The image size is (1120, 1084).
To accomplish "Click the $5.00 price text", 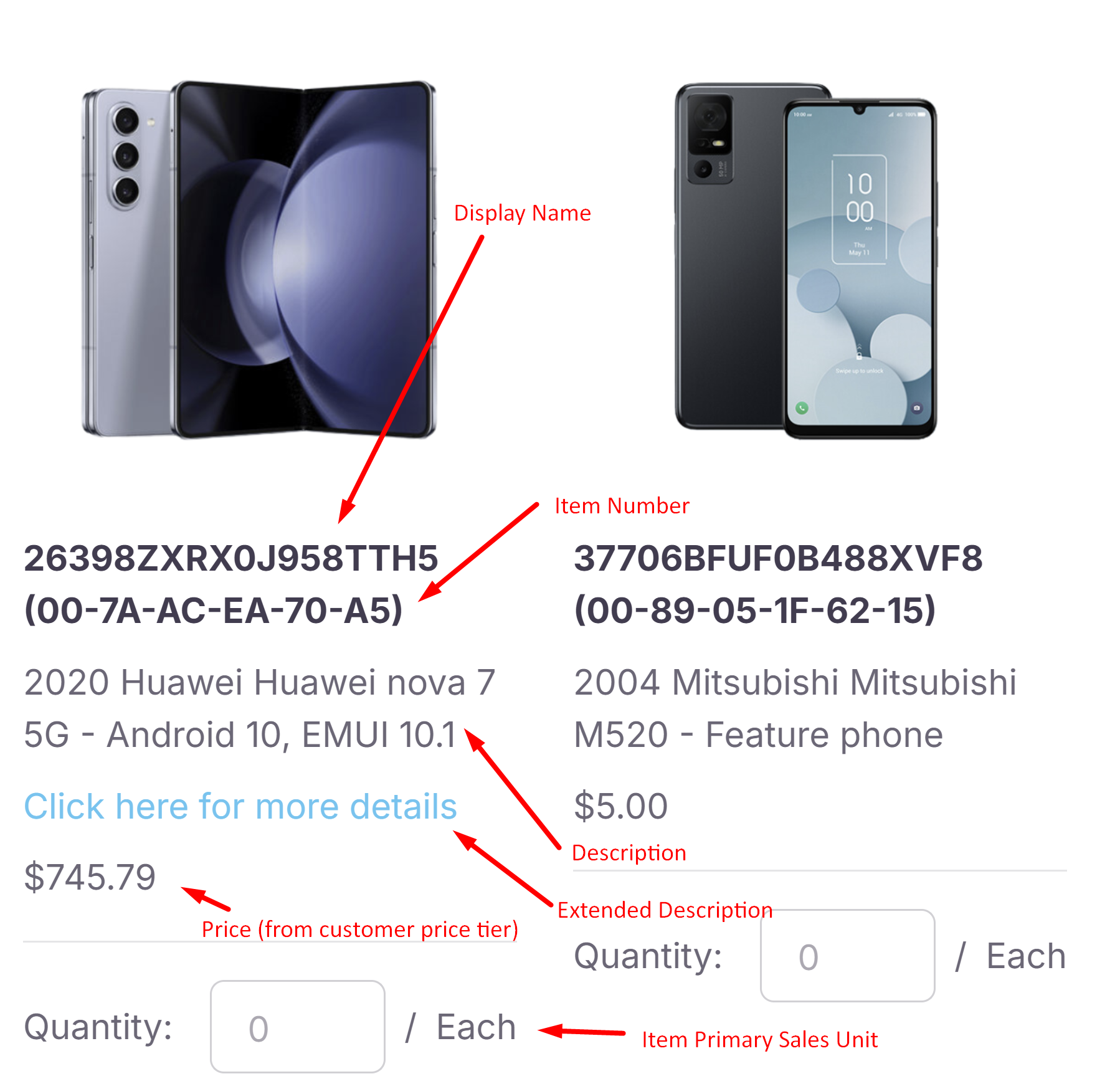I will (621, 806).
